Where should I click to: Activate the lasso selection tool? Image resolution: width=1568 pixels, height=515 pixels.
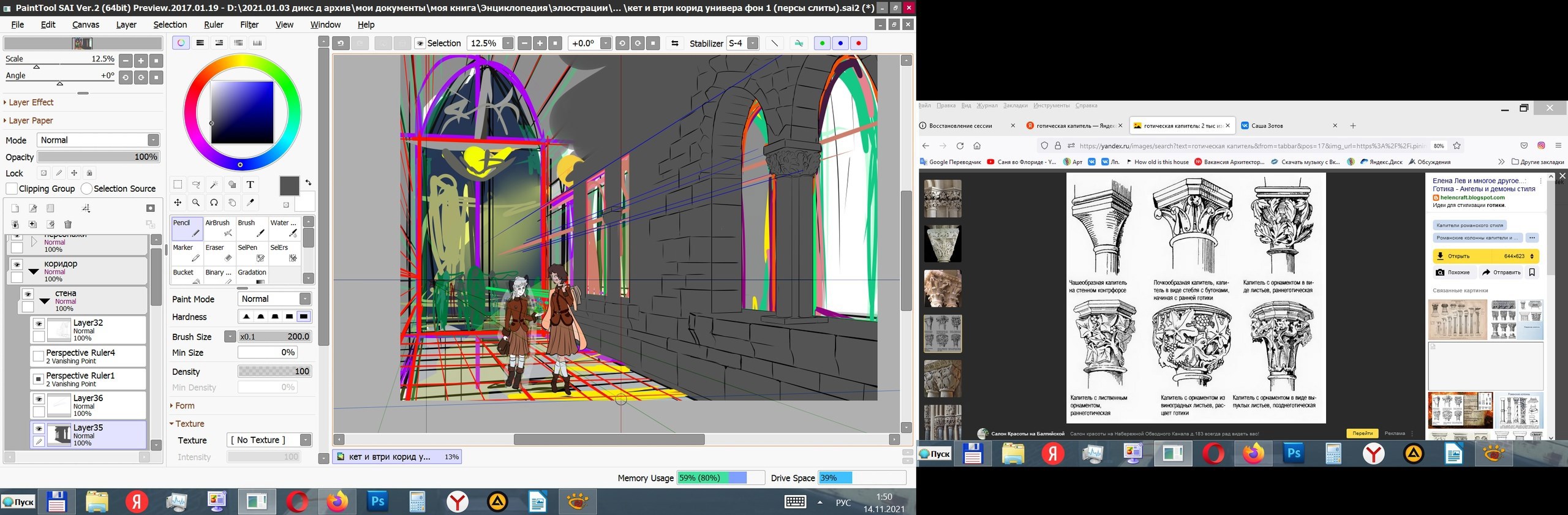(x=196, y=184)
